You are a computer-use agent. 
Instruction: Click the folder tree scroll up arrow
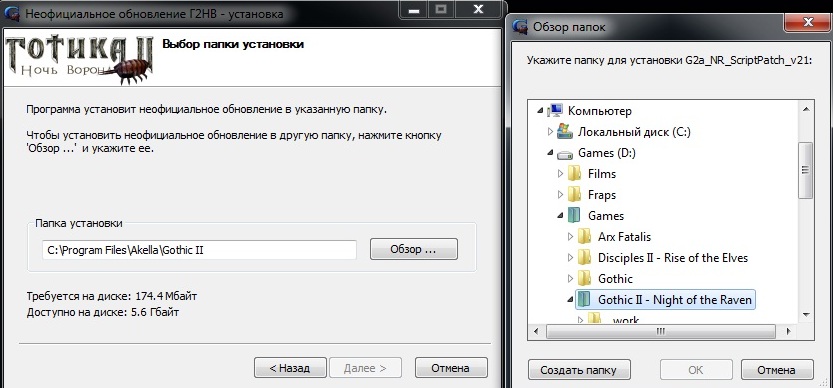click(x=806, y=109)
